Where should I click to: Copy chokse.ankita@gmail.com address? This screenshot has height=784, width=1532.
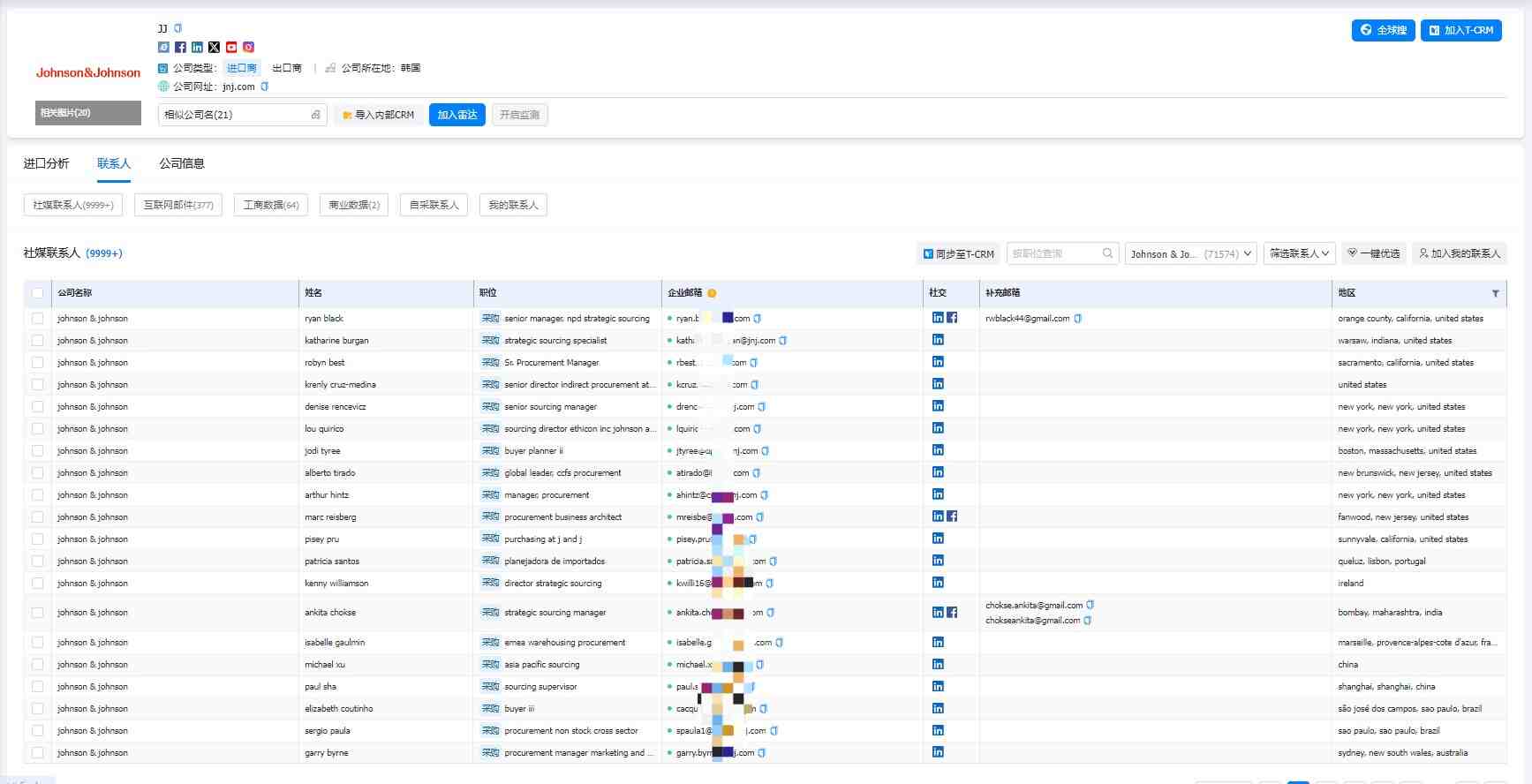click(x=1090, y=605)
